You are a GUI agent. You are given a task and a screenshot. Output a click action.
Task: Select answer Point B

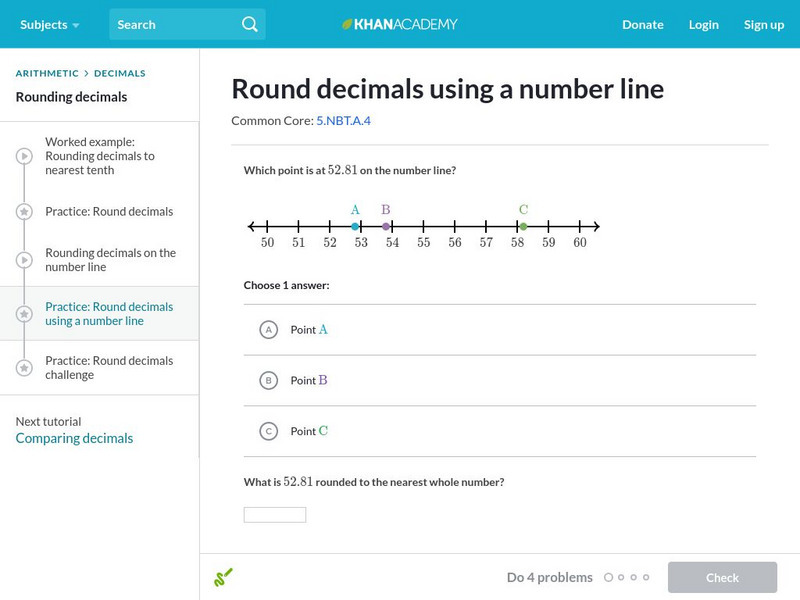[x=268, y=380]
